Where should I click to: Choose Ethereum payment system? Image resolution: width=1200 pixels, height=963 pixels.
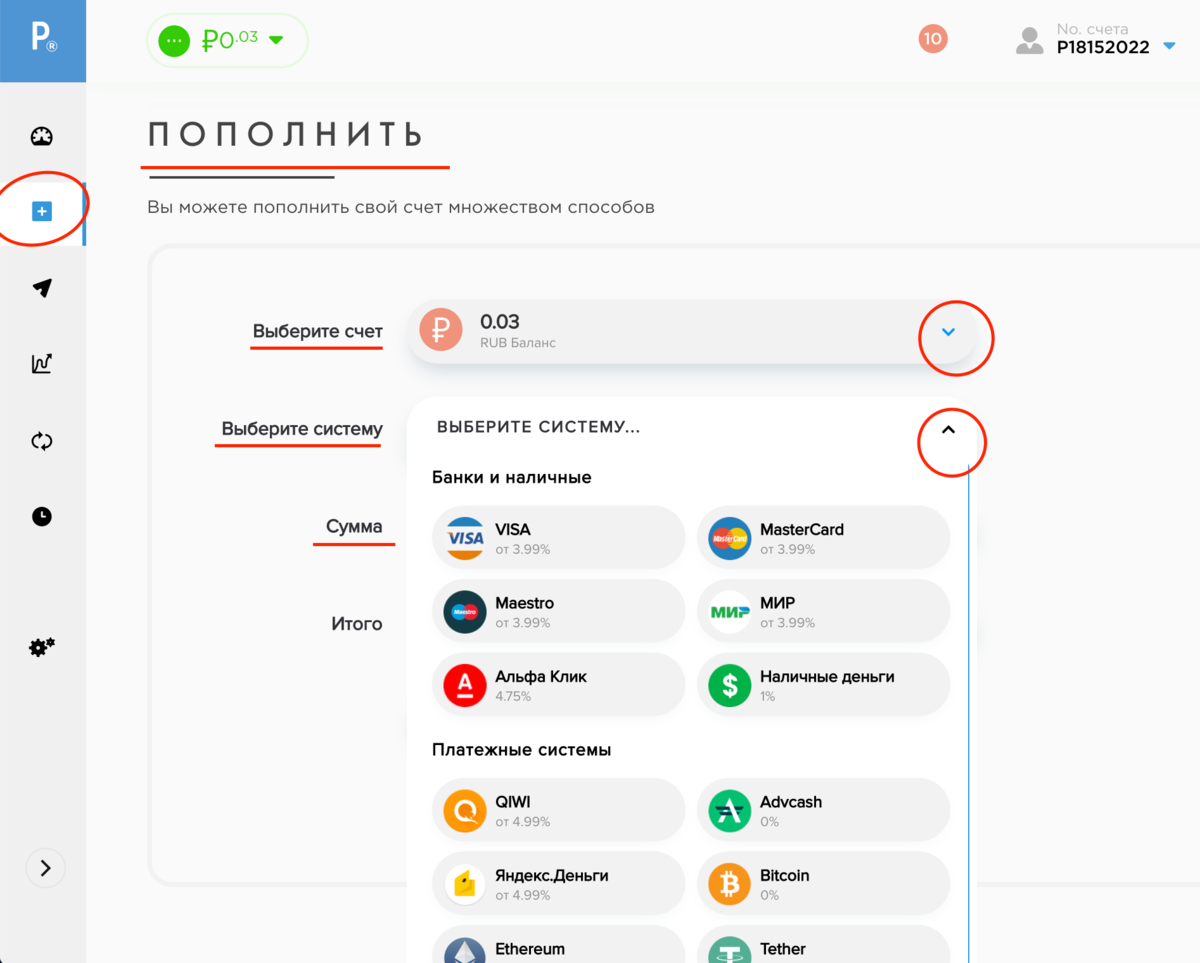coord(559,945)
